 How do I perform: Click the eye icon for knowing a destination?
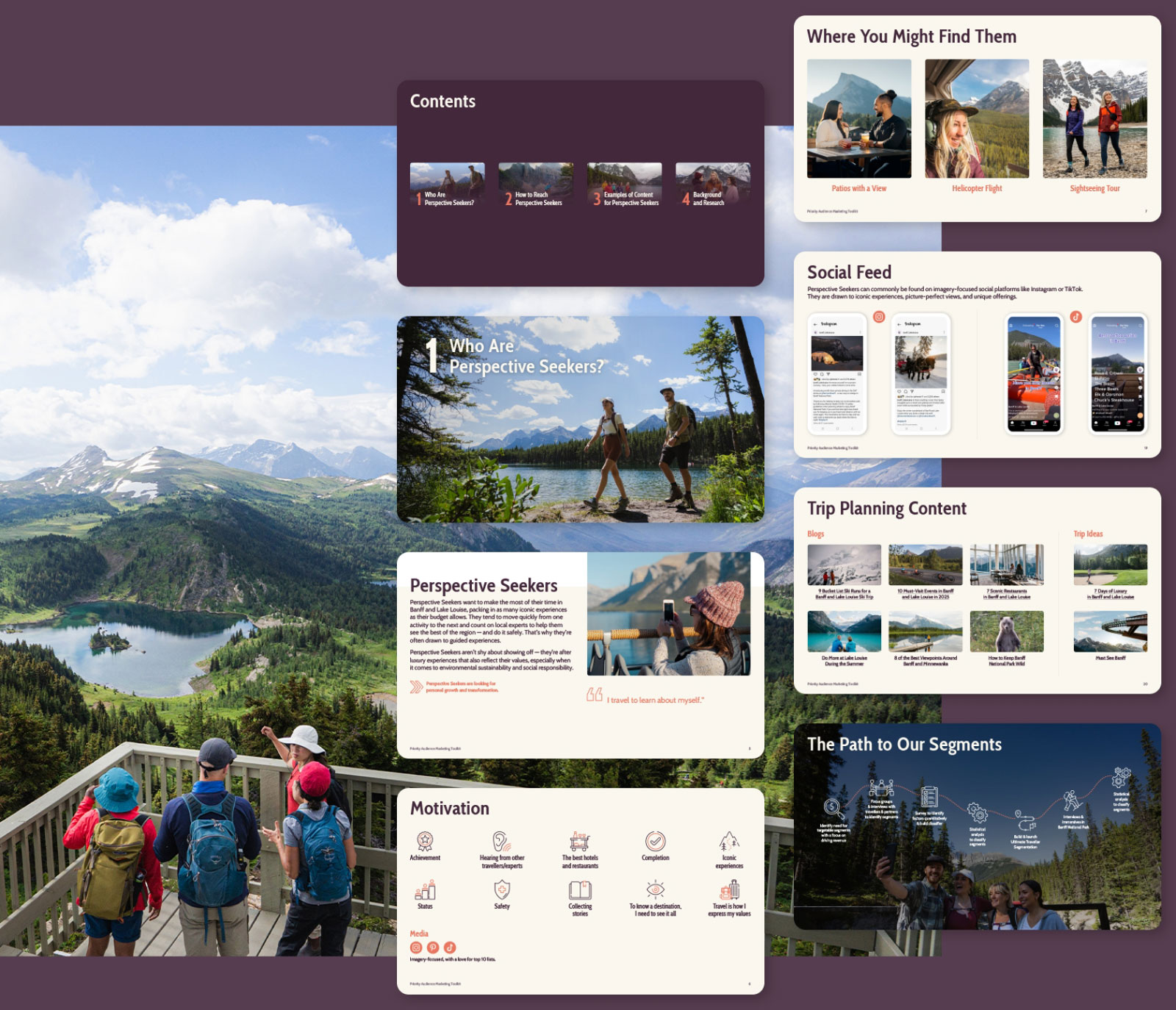point(655,890)
